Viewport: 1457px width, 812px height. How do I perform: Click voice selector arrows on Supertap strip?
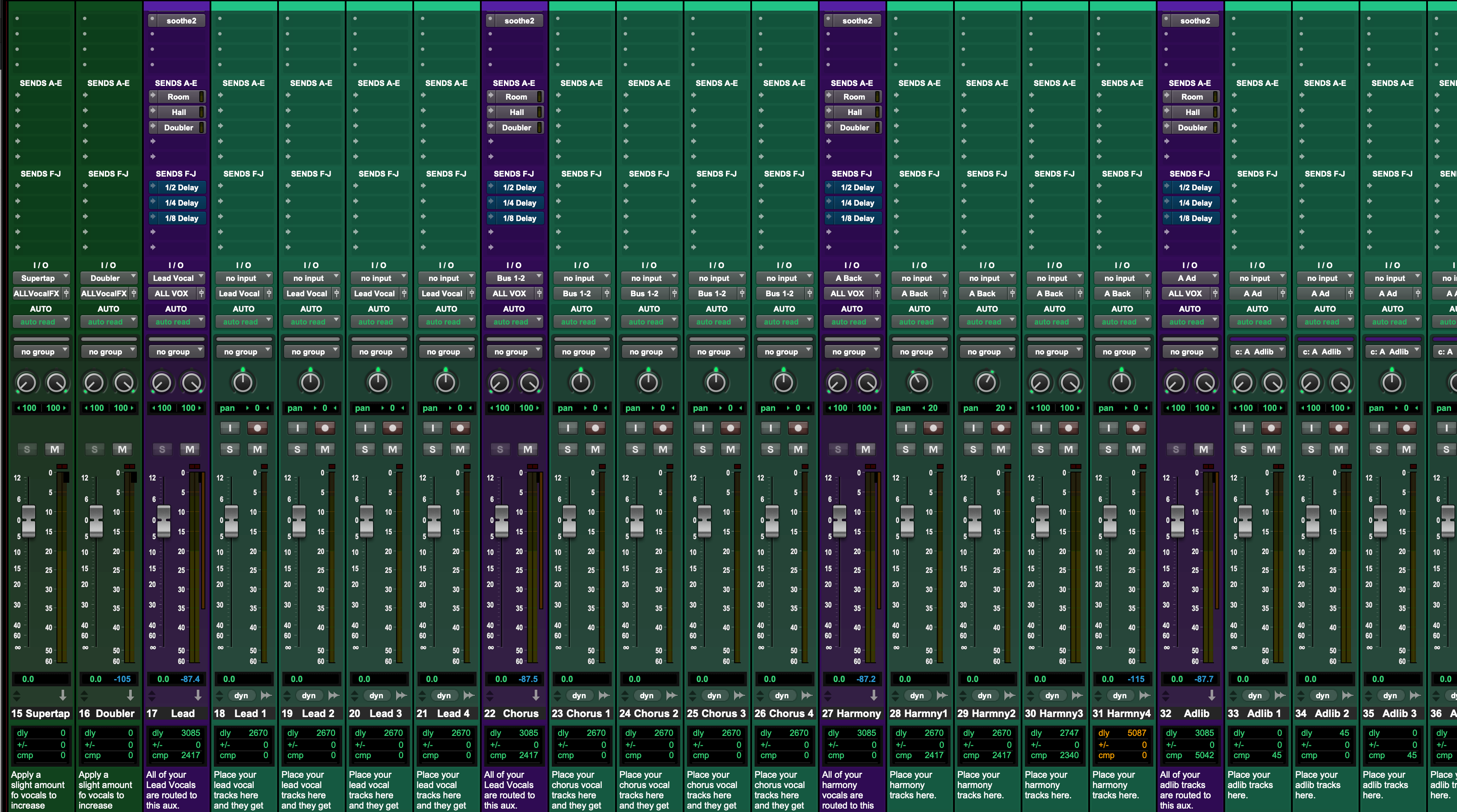point(16,696)
